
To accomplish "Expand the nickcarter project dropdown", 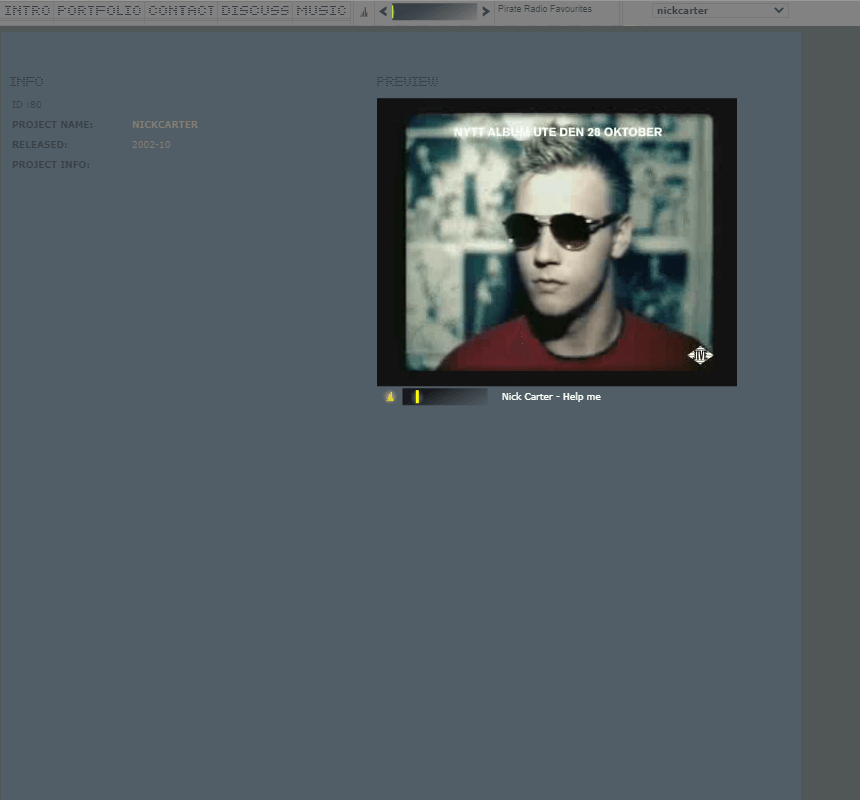I will click(720, 10).
